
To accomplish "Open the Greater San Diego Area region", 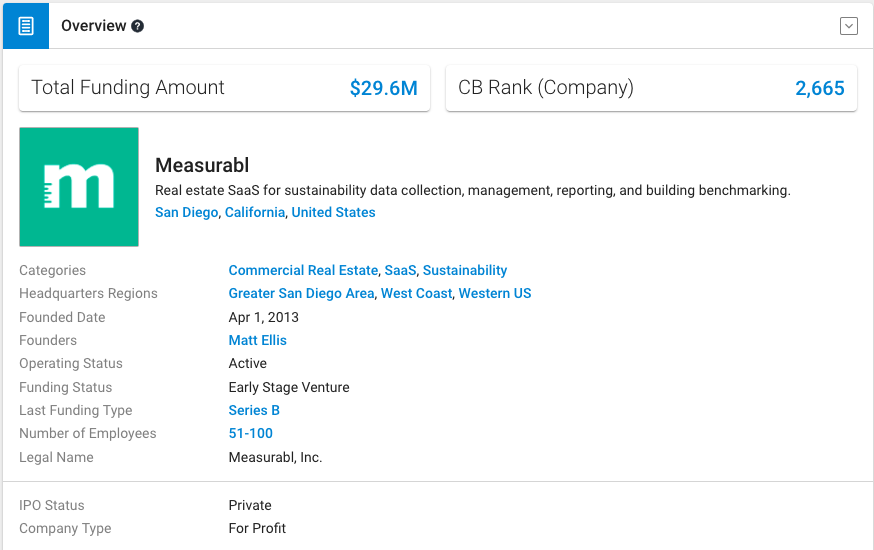I will click(302, 293).
